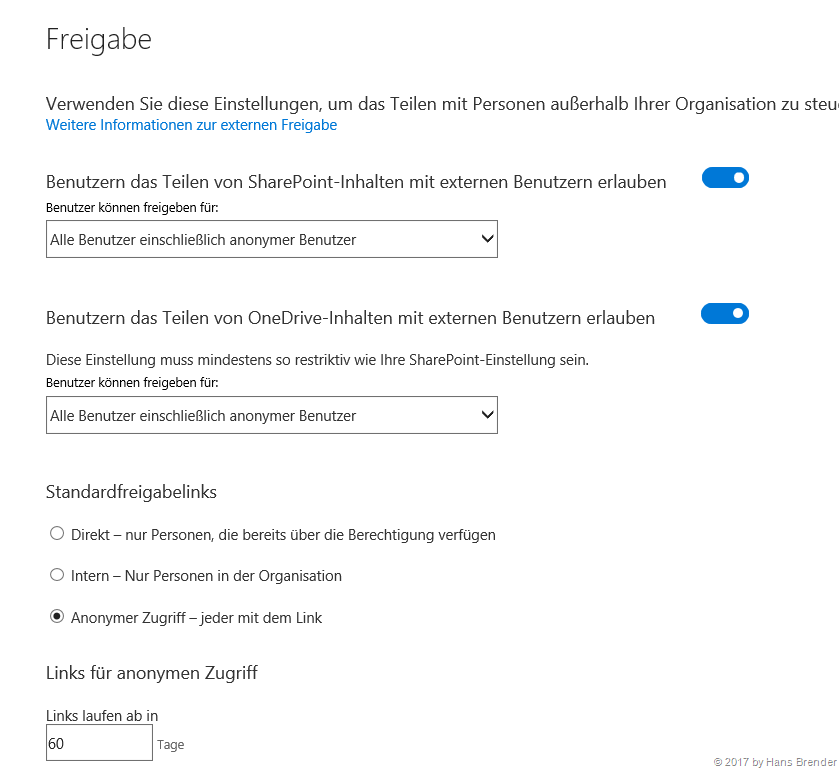Select Anonymer Zugriff – jeder mit dem Link

coord(57,617)
